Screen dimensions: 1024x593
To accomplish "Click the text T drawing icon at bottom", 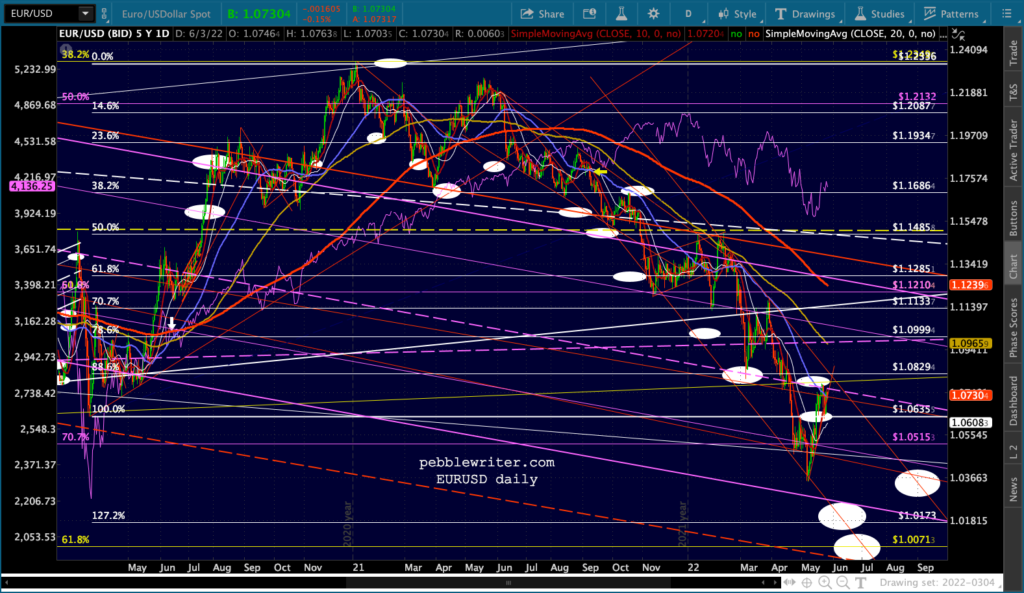I will coord(862,583).
